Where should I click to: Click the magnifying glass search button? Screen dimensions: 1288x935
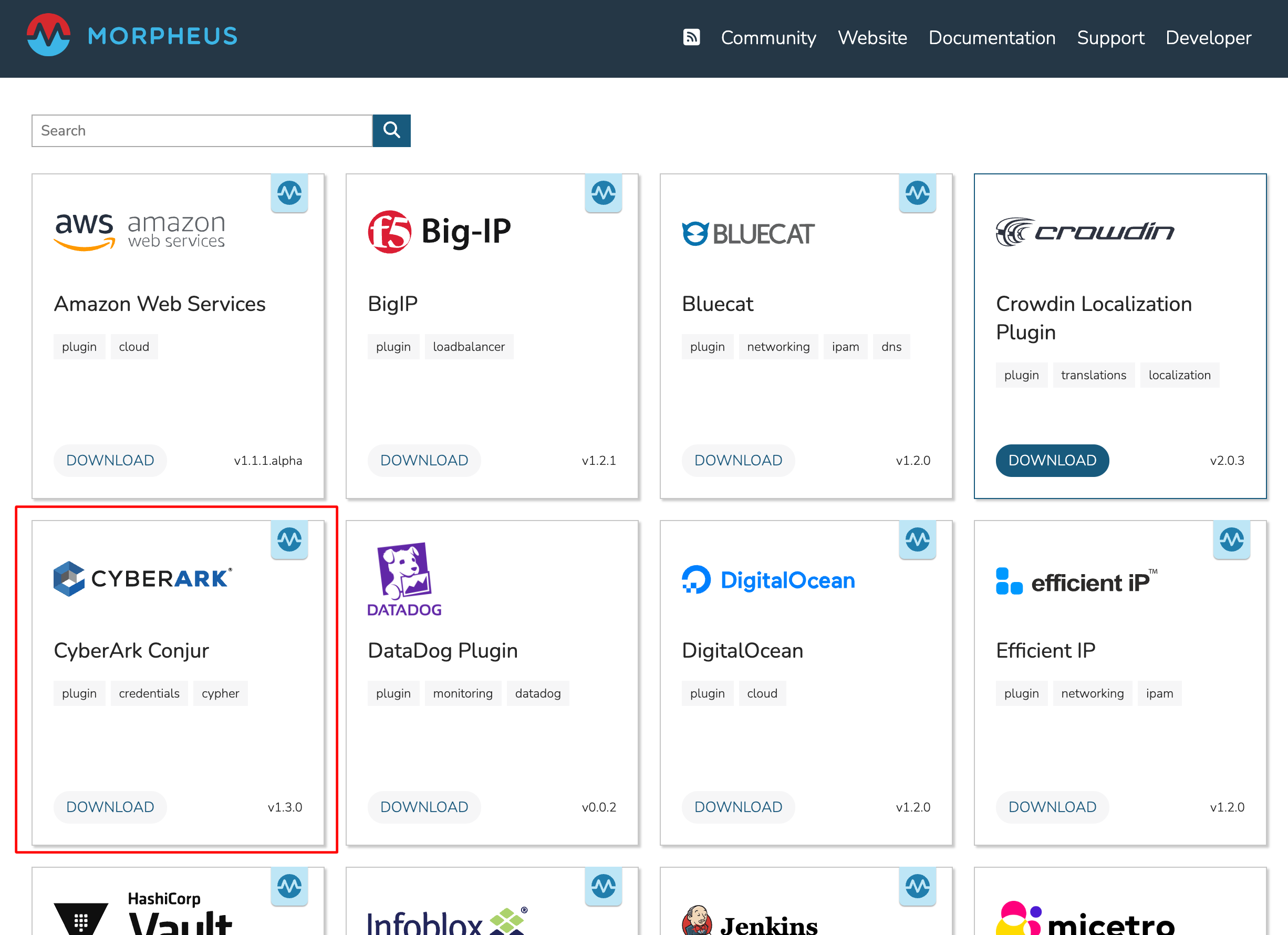[391, 131]
